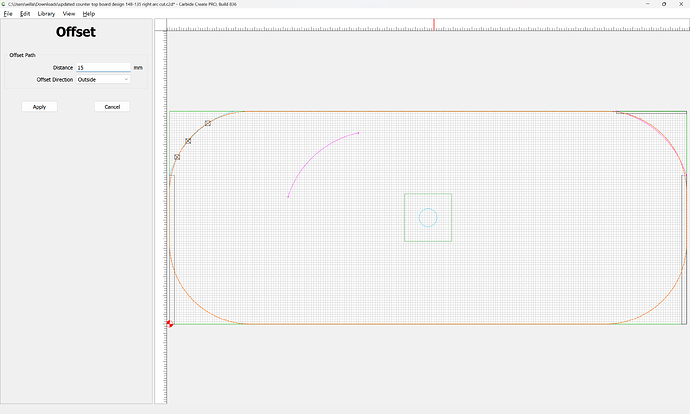
Task: Select the narrow rectangle on the right edge
Action: [684, 248]
